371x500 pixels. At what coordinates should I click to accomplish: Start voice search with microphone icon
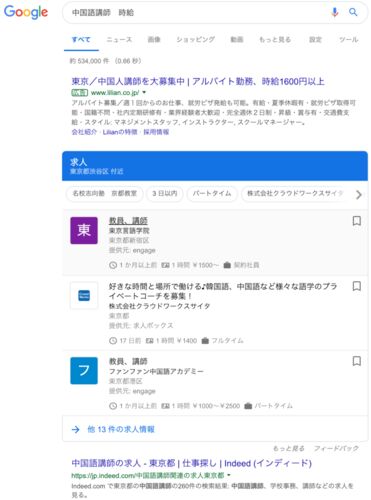(x=335, y=12)
